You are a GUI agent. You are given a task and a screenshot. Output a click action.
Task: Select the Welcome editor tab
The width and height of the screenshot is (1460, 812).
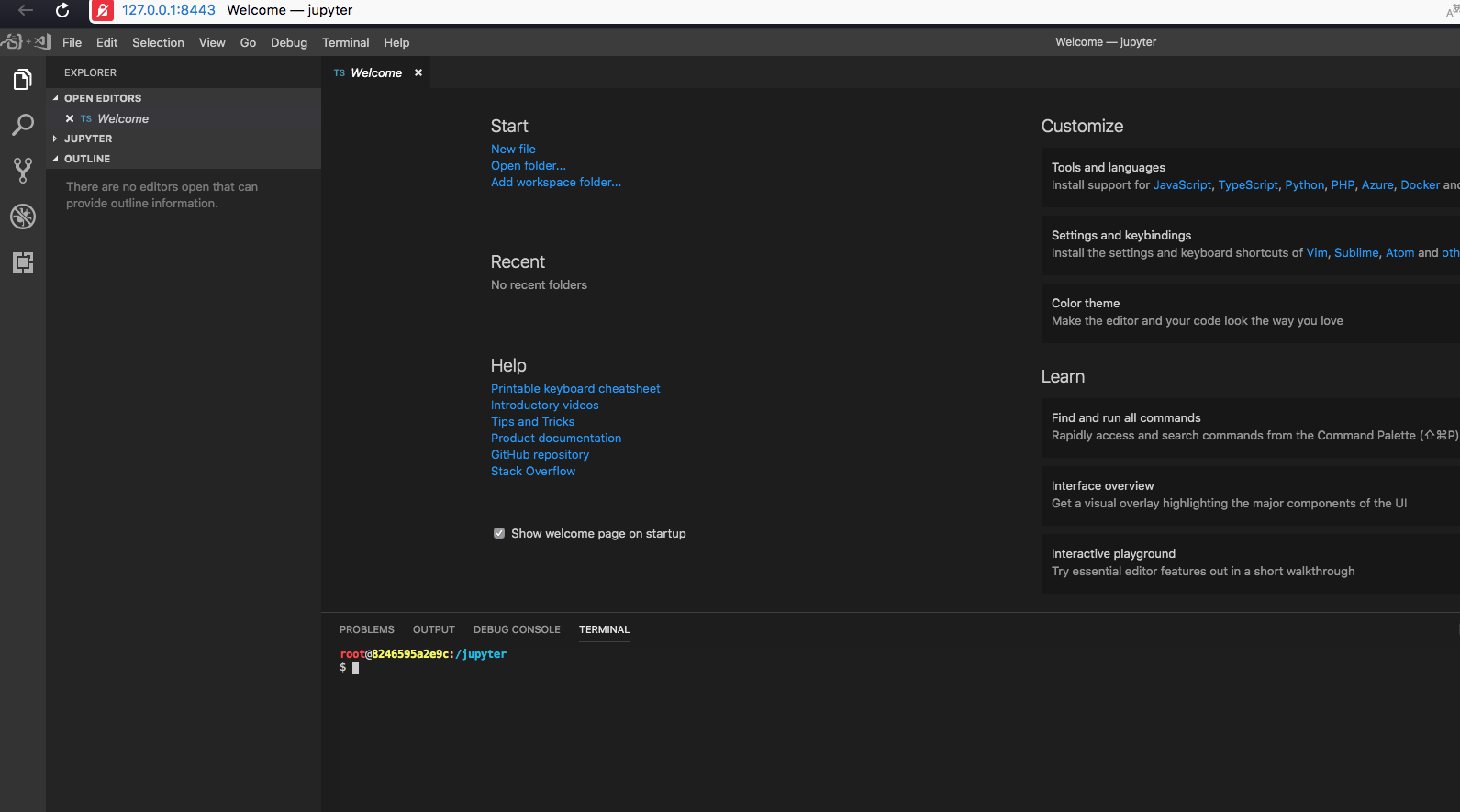pos(376,72)
